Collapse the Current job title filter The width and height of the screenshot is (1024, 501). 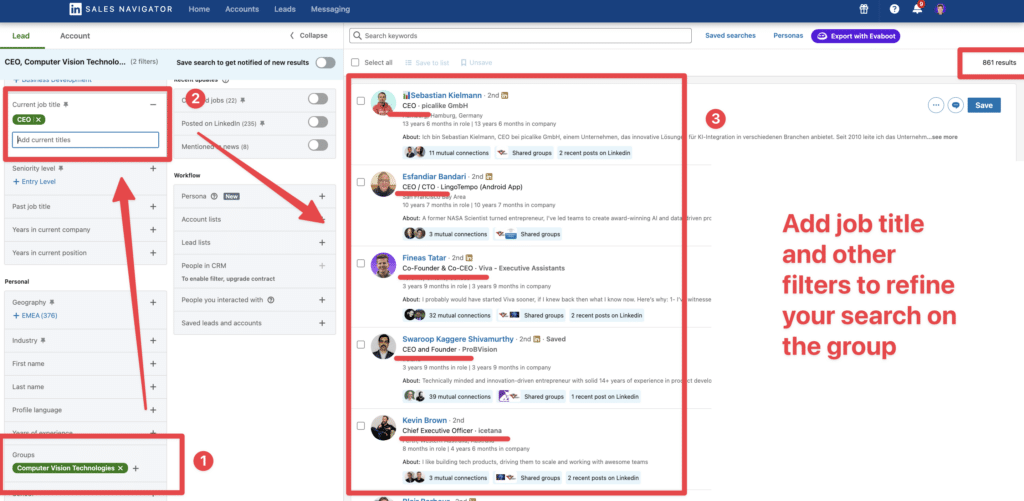tap(153, 104)
